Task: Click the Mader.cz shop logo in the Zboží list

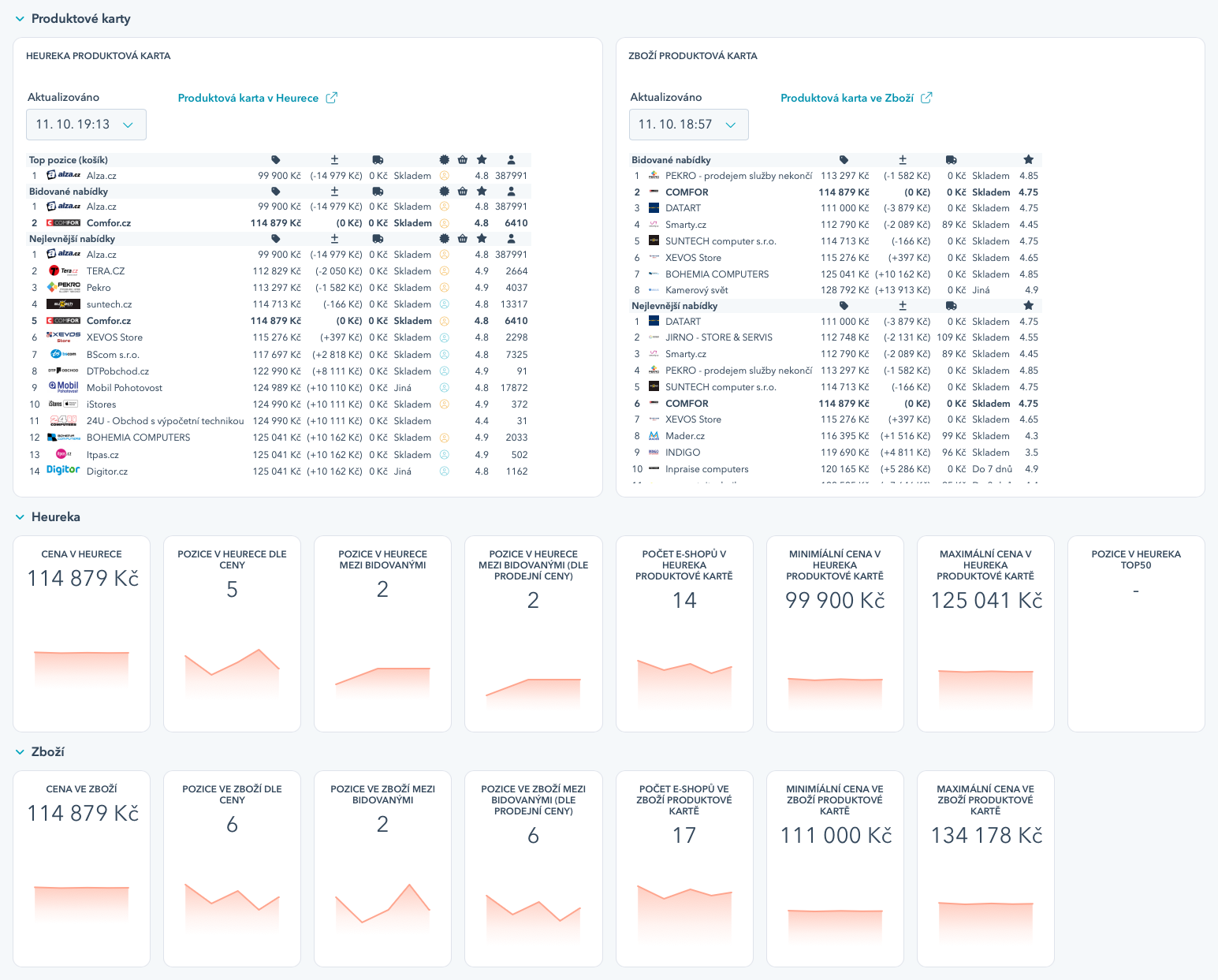Action: pyautogui.click(x=654, y=436)
